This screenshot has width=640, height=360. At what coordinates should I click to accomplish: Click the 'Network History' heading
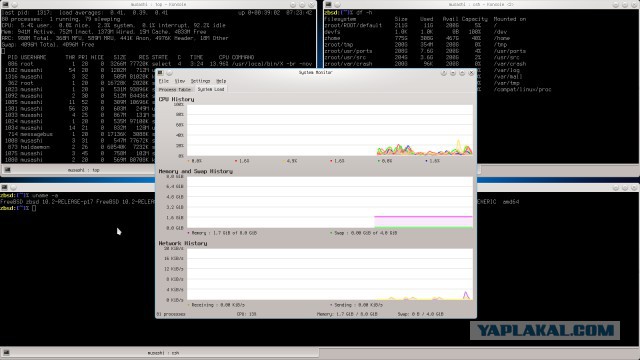coord(183,243)
